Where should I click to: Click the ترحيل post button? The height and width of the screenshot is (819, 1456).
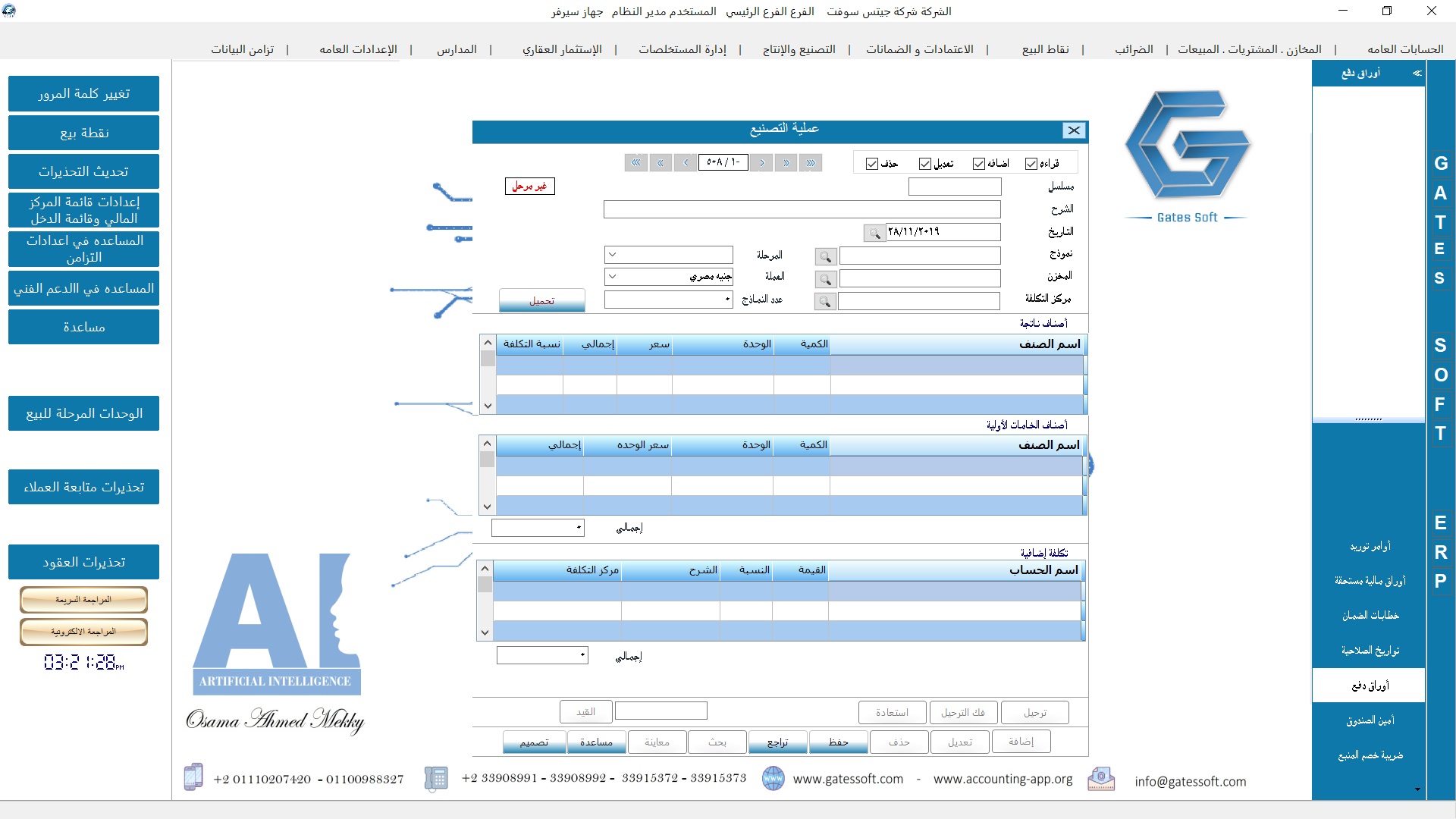(1035, 713)
